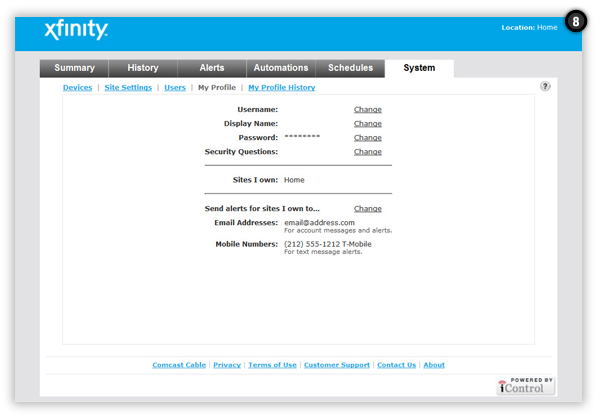View My Profile History

click(281, 88)
